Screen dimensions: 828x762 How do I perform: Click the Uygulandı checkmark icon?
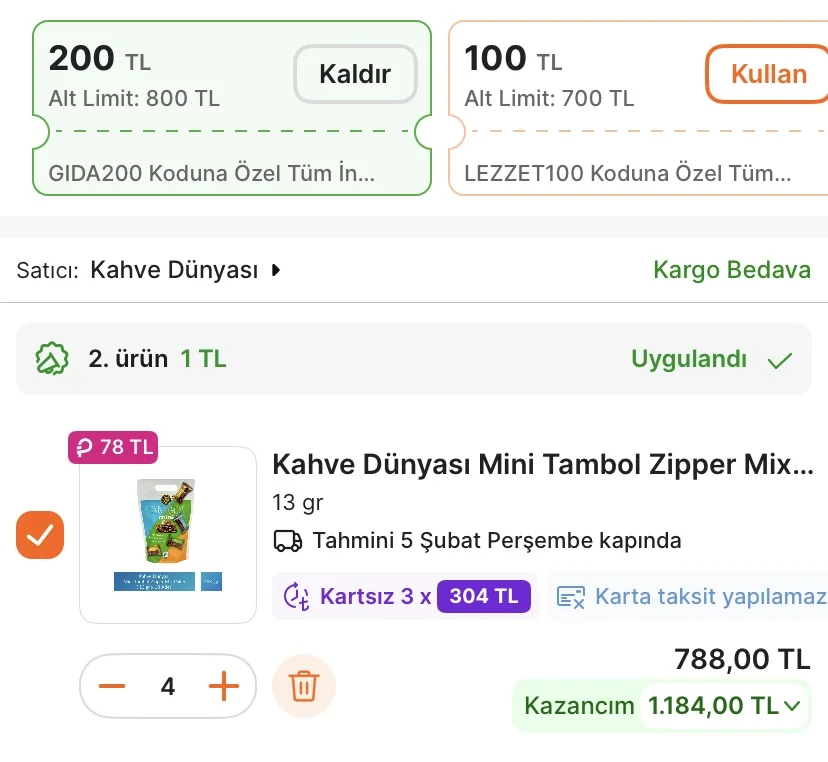tap(779, 360)
